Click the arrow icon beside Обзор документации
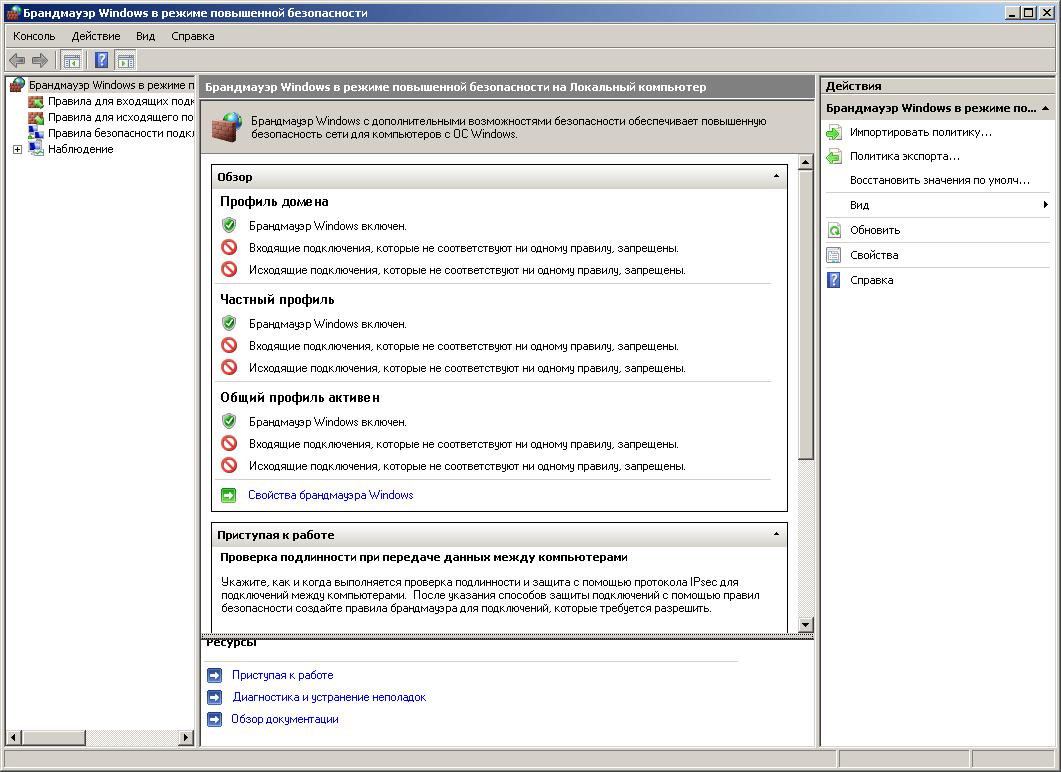1061x772 pixels. (x=215, y=719)
